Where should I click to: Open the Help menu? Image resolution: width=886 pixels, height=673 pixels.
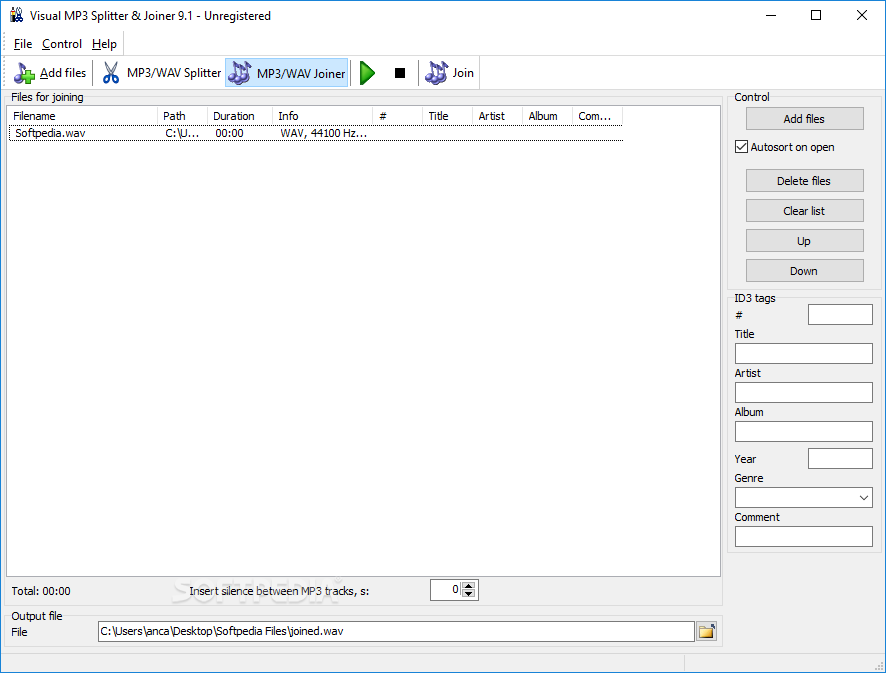pos(104,44)
